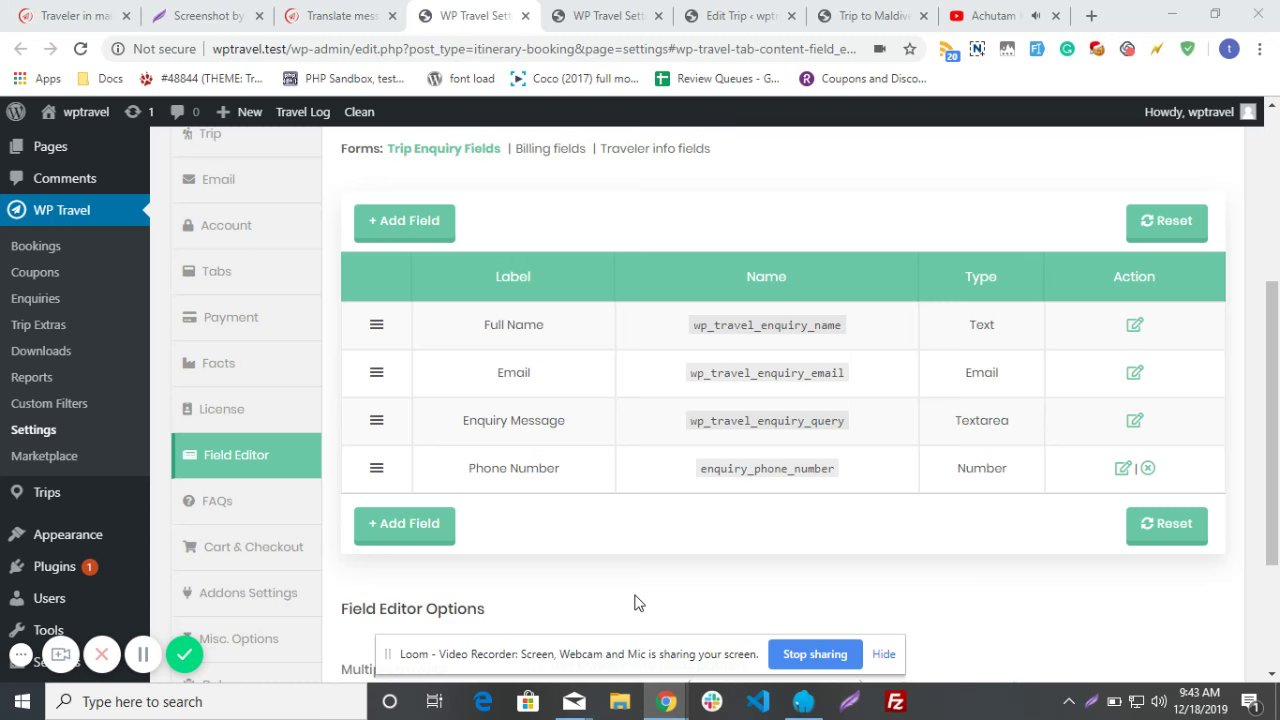Add a field using button above table

coord(404,222)
